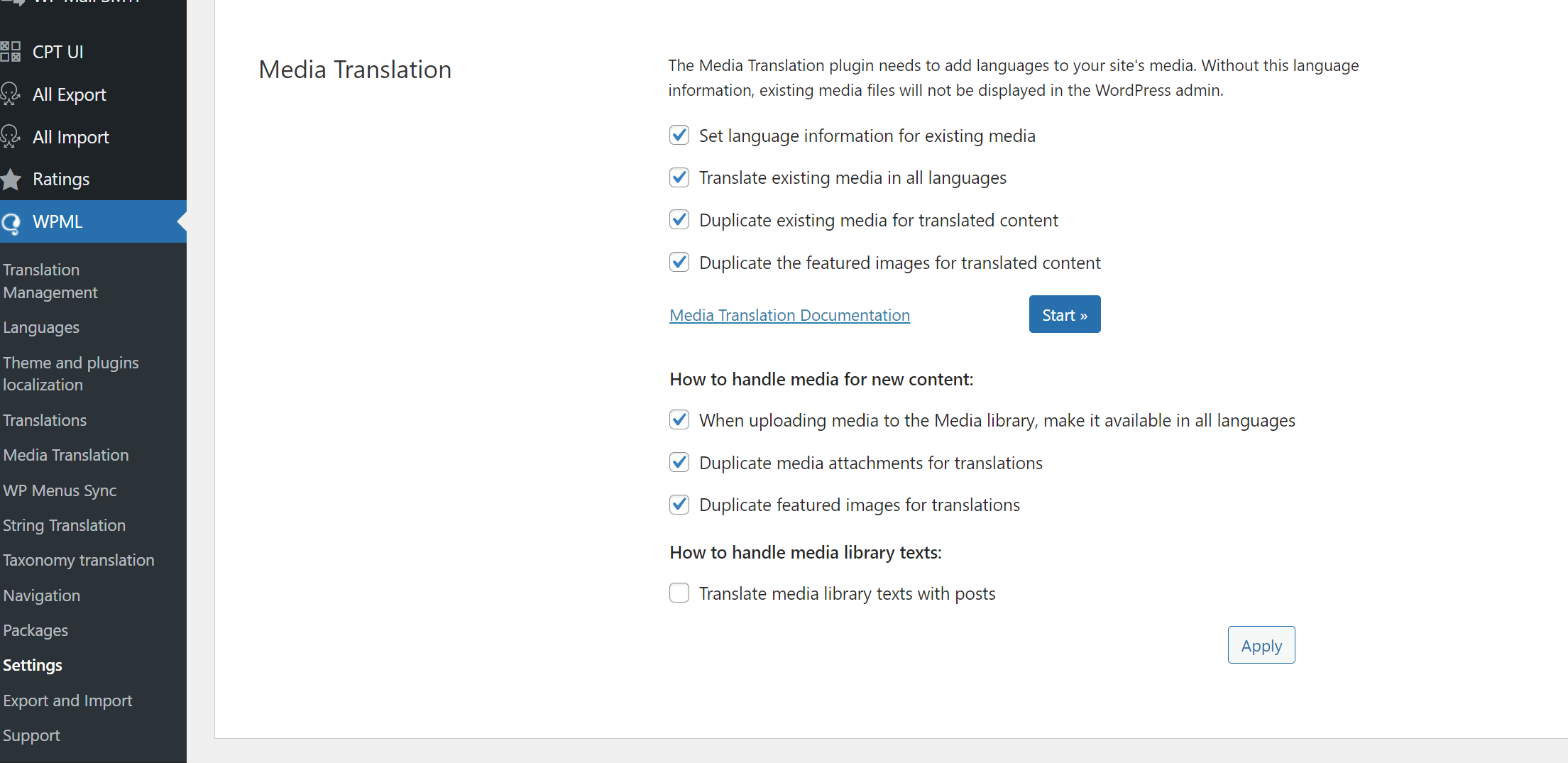
Task: Click the Ratings star icon
Action: tap(11, 179)
